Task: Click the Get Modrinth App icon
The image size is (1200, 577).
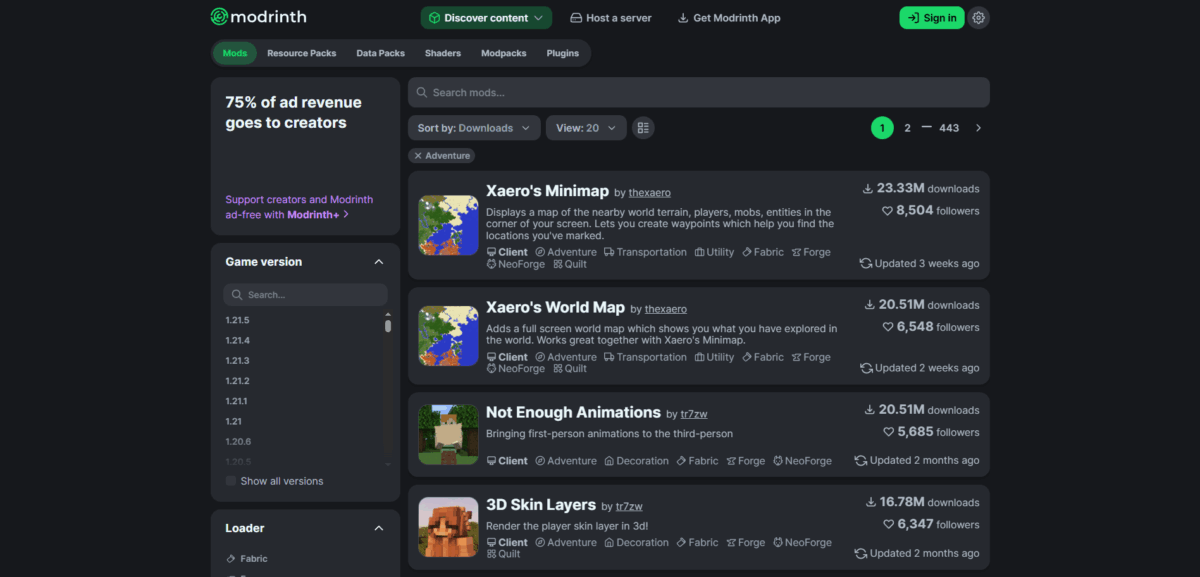Action: pyautogui.click(x=682, y=17)
